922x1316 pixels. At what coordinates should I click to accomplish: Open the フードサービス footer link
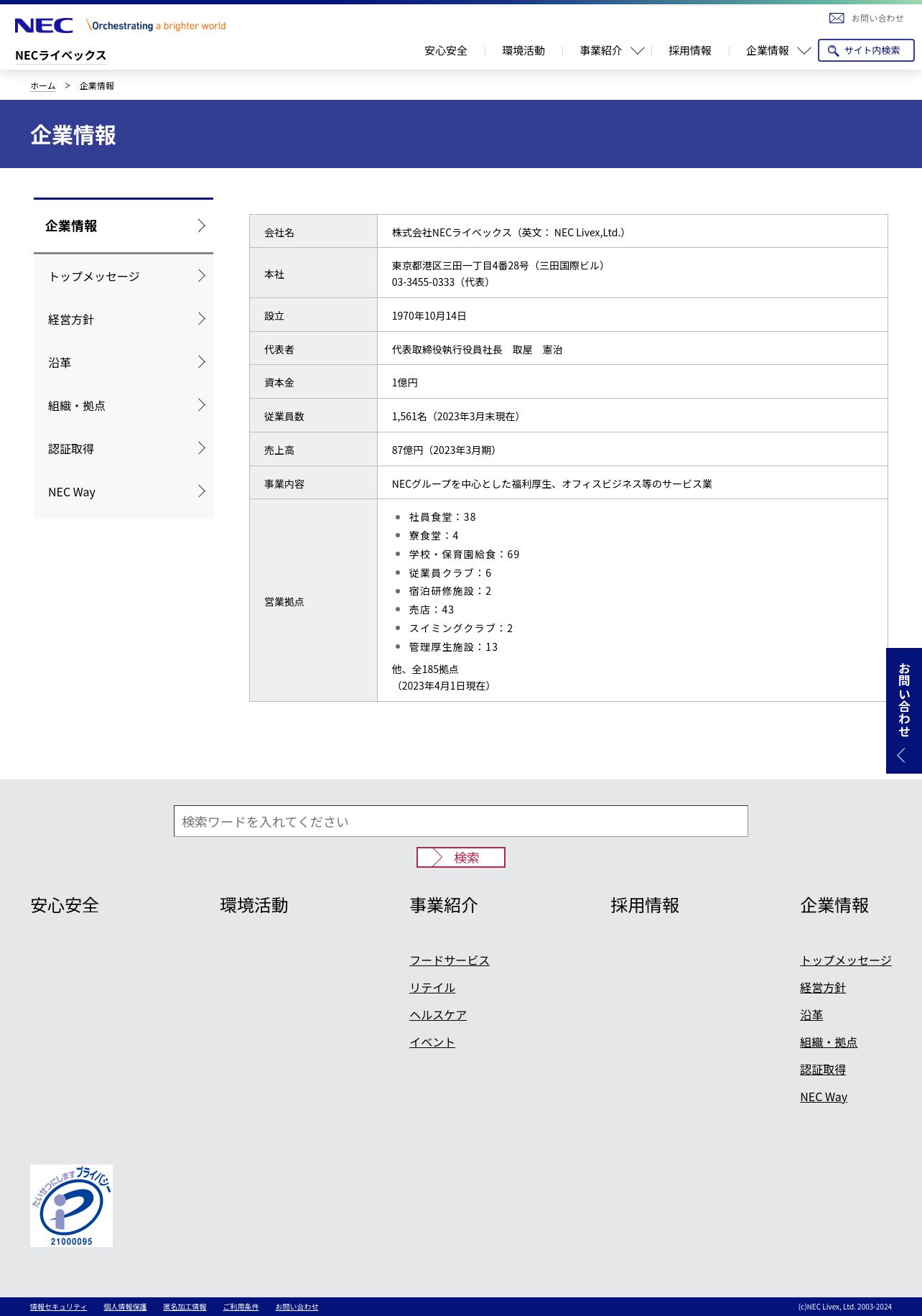[x=450, y=960]
